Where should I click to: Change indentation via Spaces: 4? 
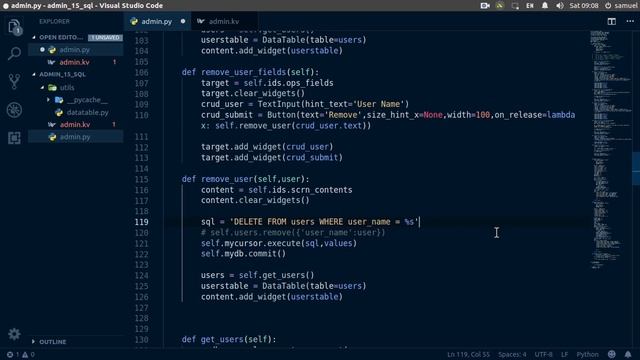coord(512,354)
